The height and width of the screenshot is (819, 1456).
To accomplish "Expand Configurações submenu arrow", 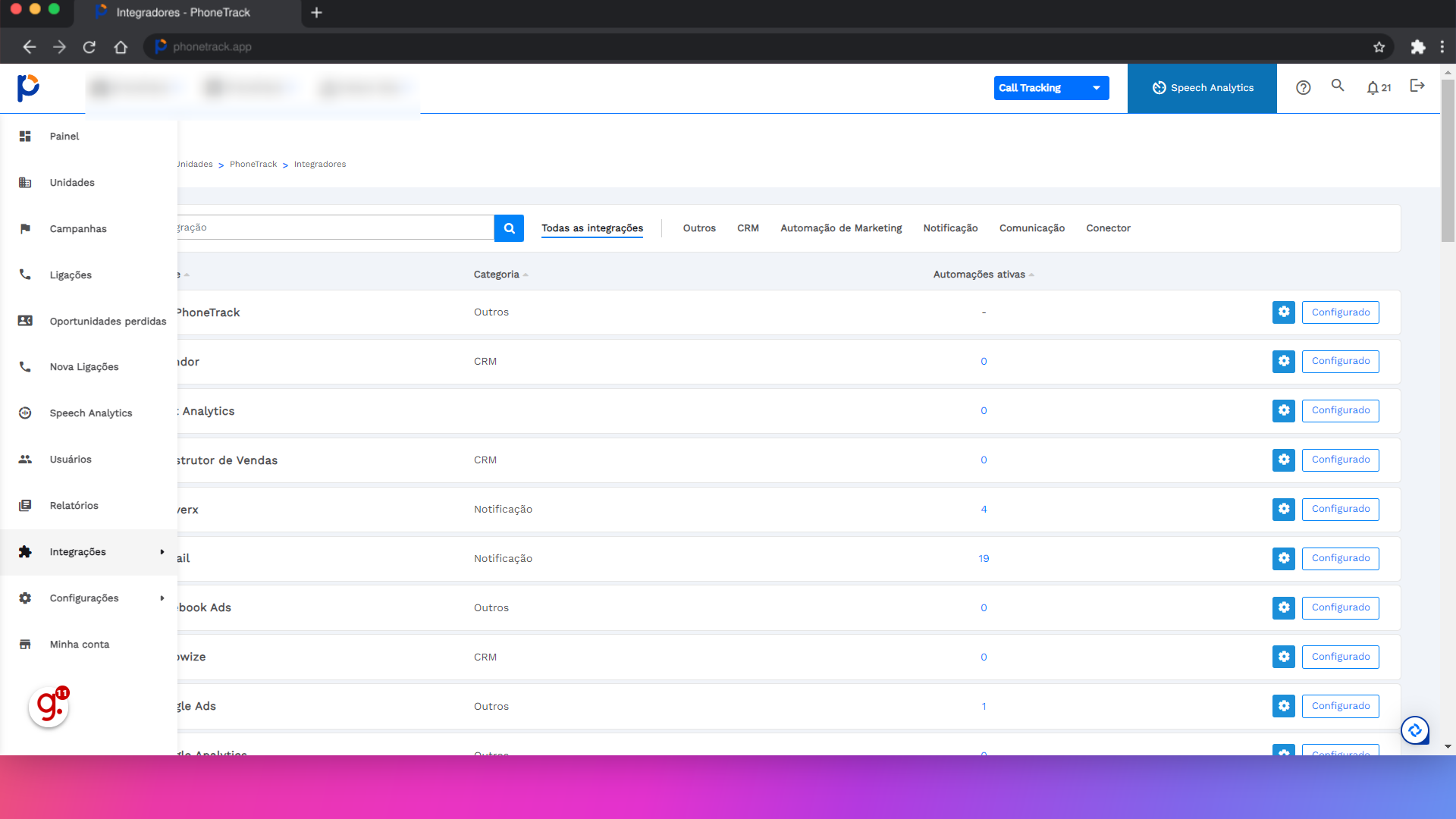I will [162, 598].
